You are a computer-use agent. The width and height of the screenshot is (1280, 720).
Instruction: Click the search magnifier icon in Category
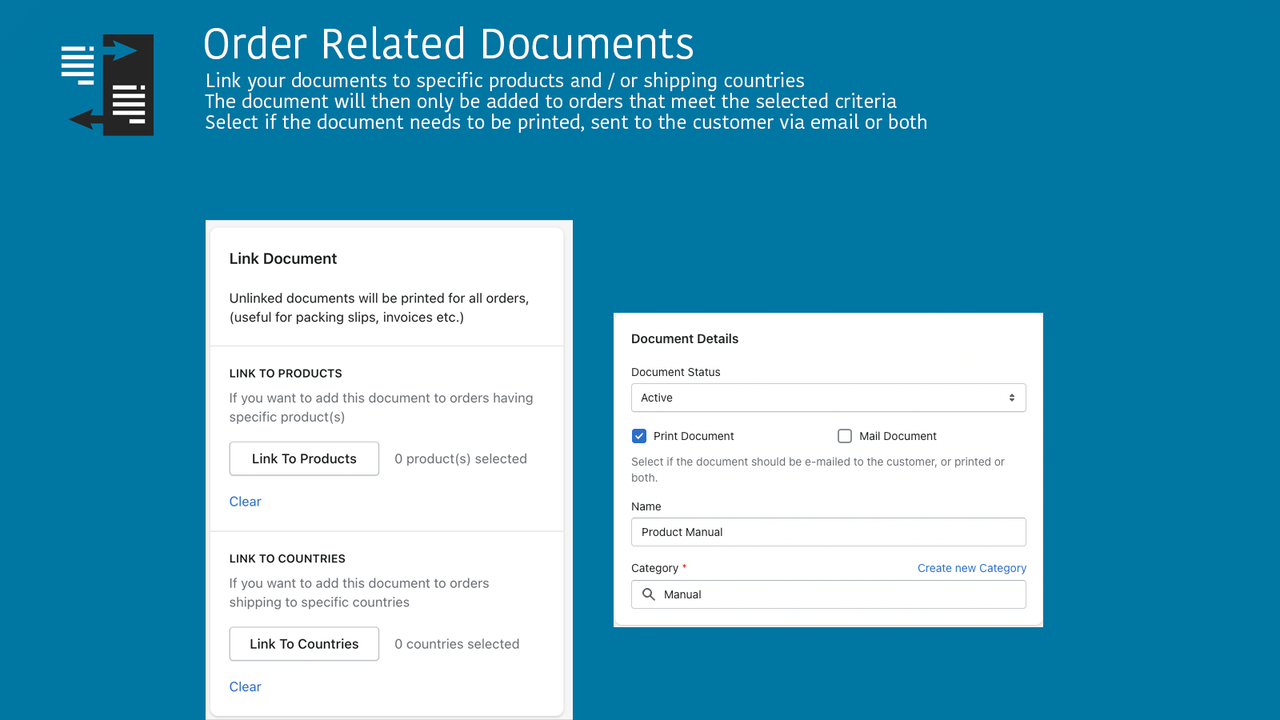pos(649,594)
